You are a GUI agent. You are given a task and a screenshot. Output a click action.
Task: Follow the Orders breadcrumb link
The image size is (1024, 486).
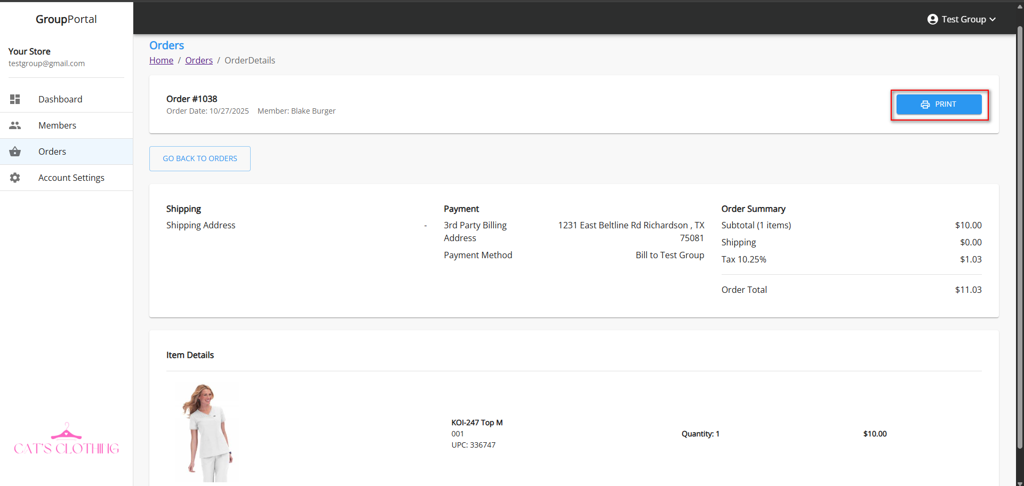coord(199,60)
